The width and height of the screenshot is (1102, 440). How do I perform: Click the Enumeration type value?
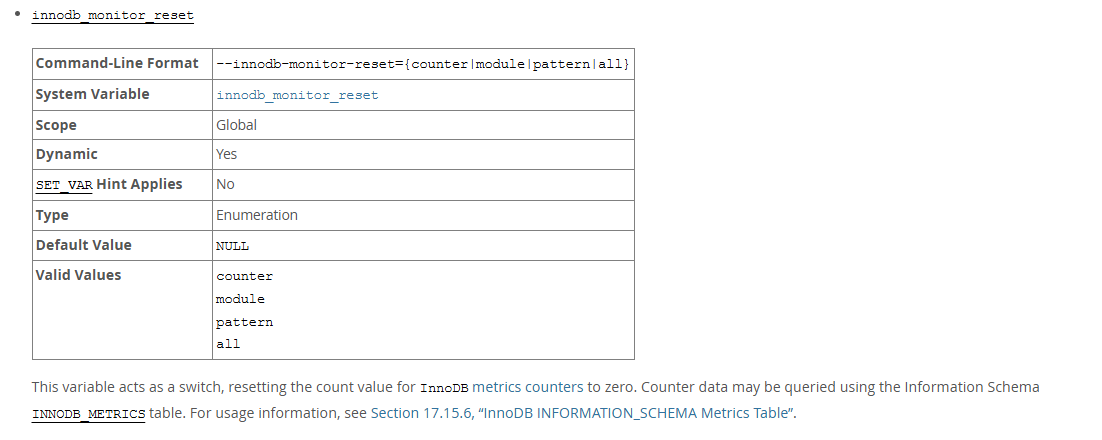click(x=257, y=215)
